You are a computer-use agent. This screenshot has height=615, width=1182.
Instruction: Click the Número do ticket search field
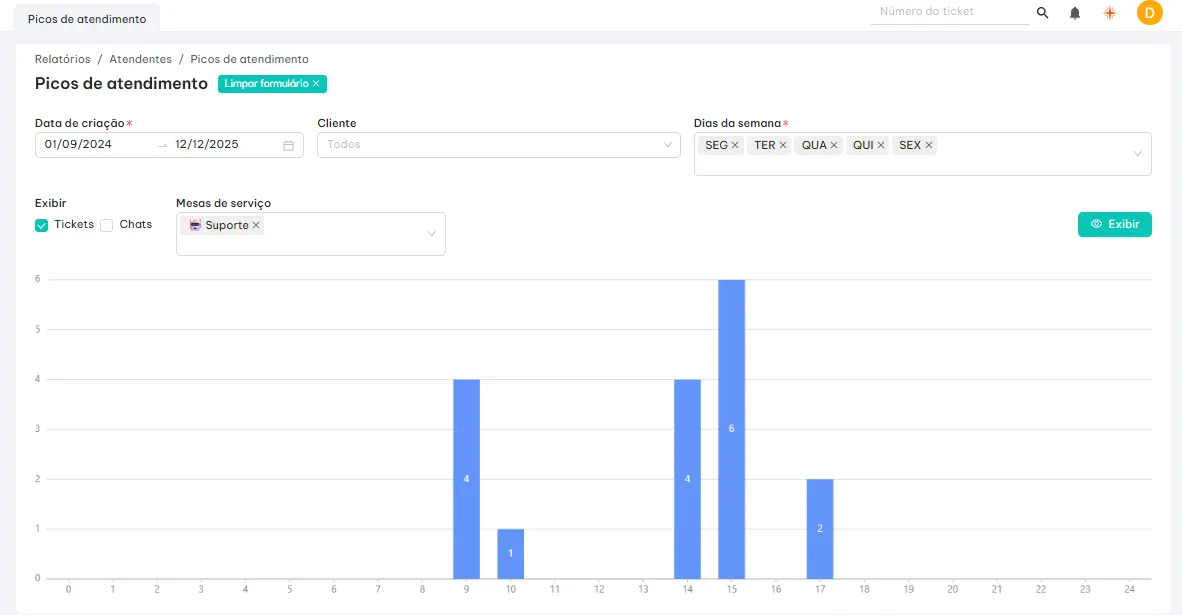pos(948,12)
